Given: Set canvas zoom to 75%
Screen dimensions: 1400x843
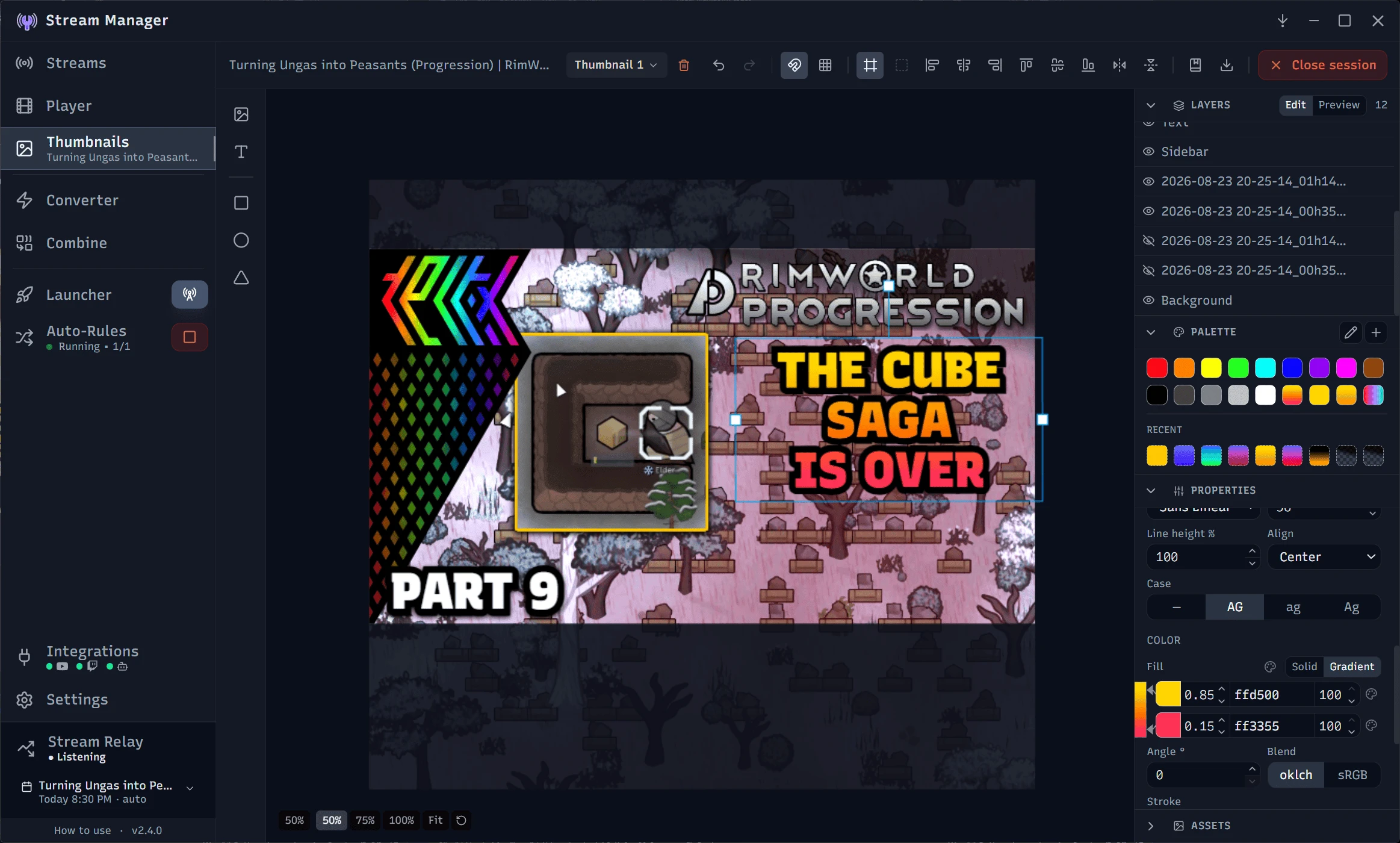Looking at the screenshot, I should tap(365, 820).
